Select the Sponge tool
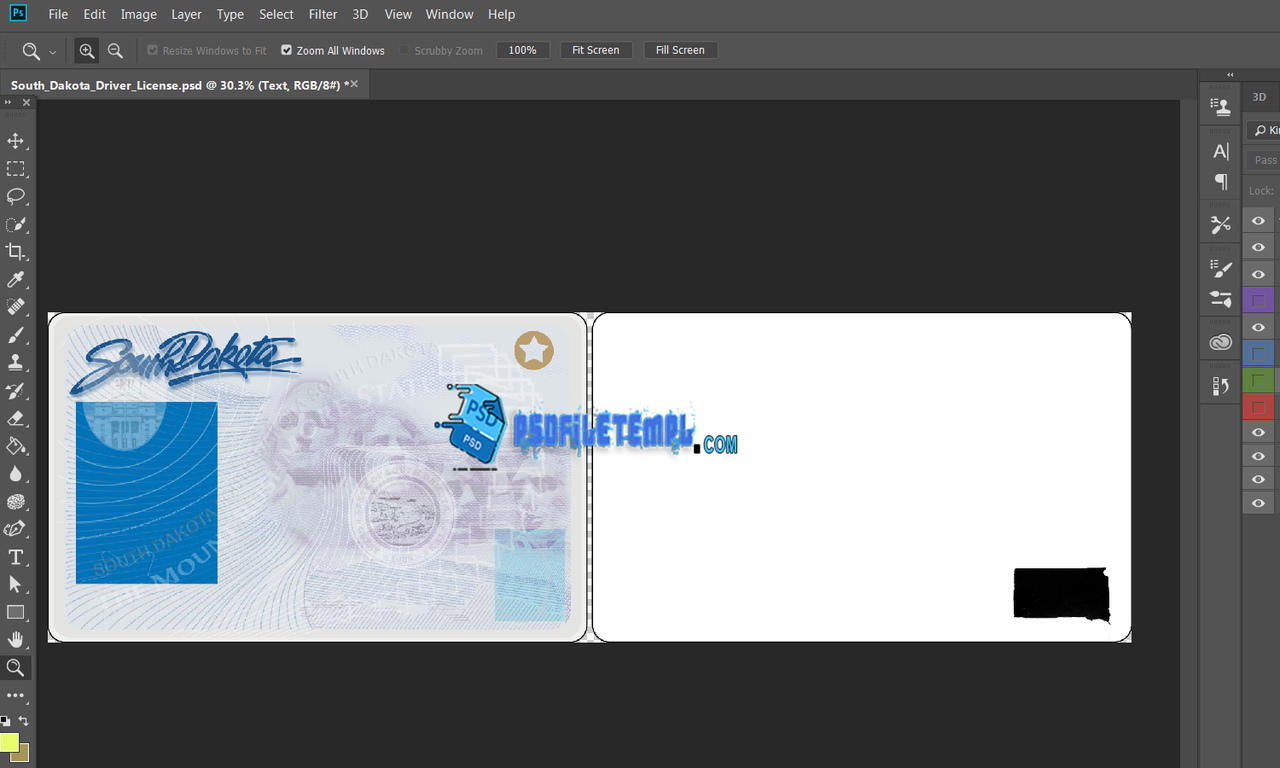This screenshot has height=768, width=1280. 16,501
